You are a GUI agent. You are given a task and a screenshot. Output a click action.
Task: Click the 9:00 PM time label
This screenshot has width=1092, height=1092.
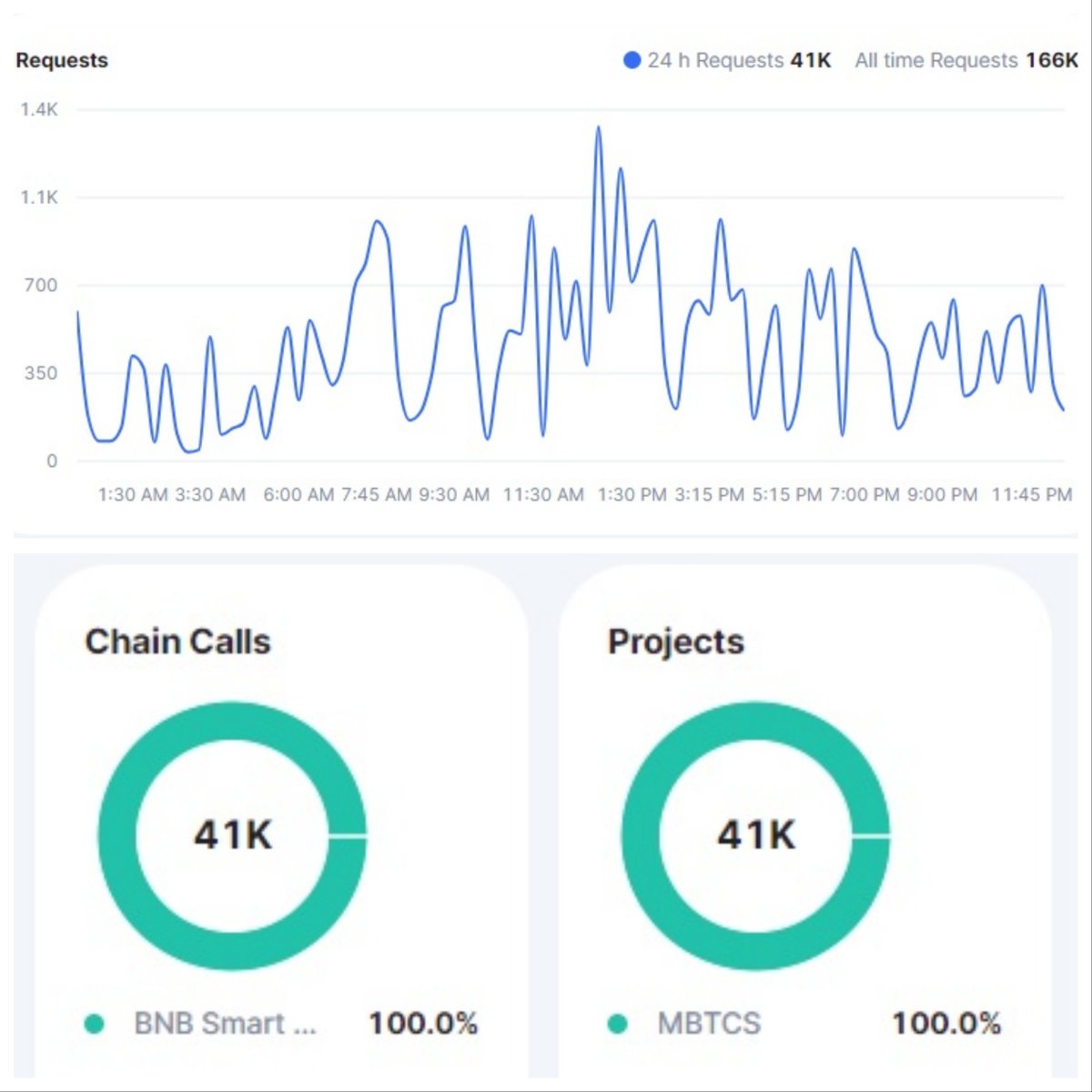click(x=942, y=494)
